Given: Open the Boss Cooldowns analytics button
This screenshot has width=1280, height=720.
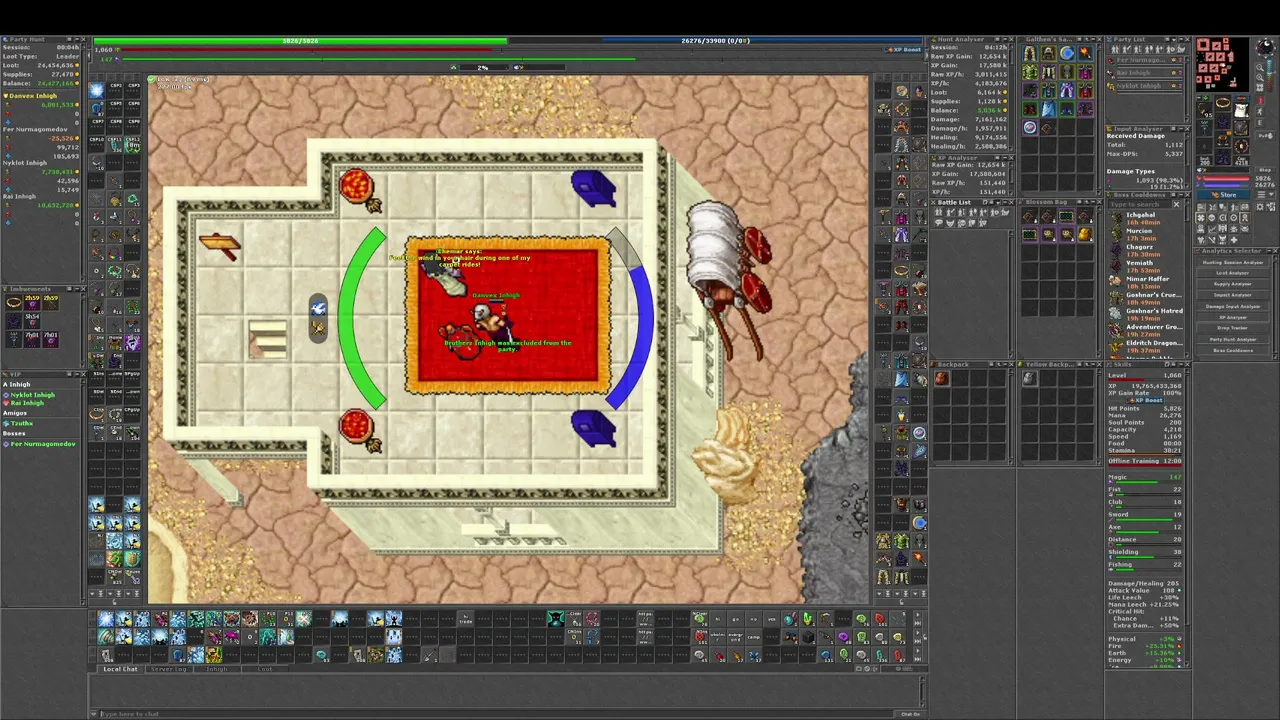Looking at the screenshot, I should (1233, 350).
